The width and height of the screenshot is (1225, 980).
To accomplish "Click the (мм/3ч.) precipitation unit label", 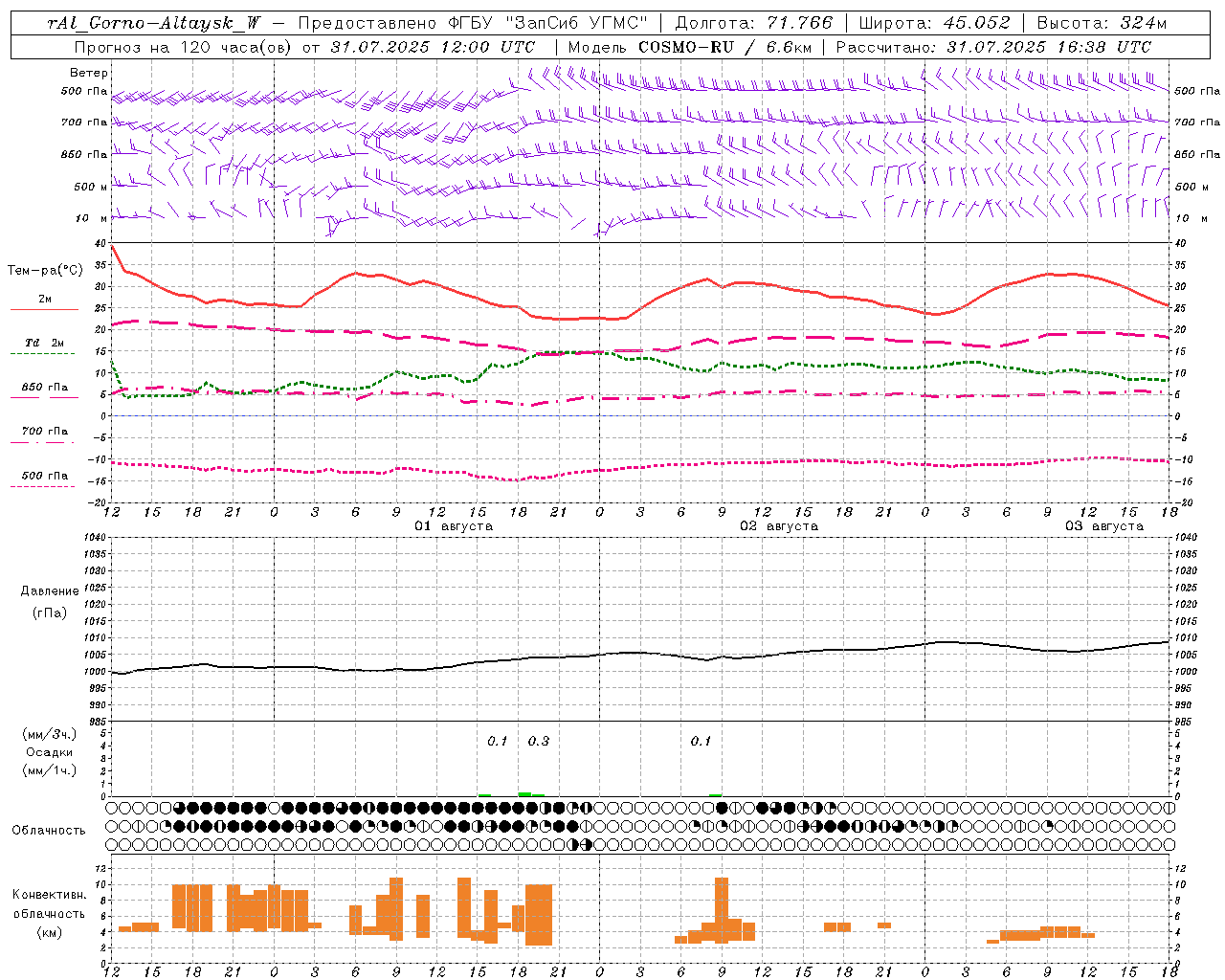I will pos(49,734).
